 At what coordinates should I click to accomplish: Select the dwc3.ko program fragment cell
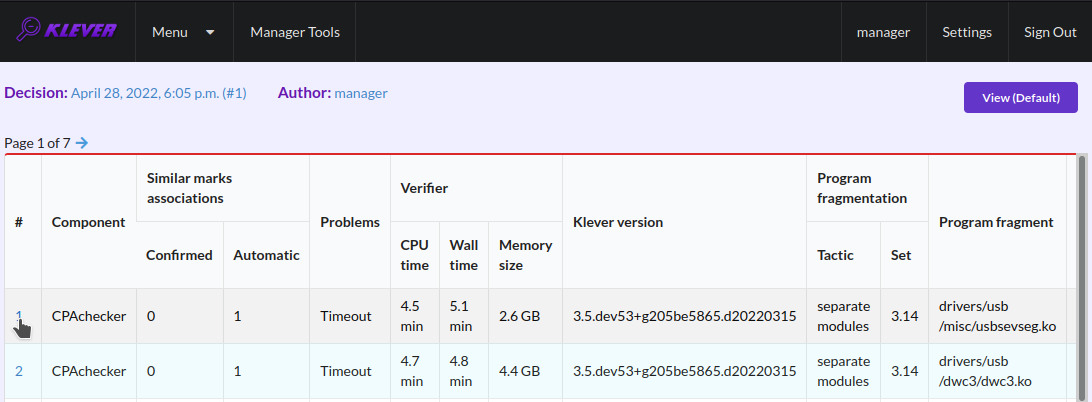[997, 371]
